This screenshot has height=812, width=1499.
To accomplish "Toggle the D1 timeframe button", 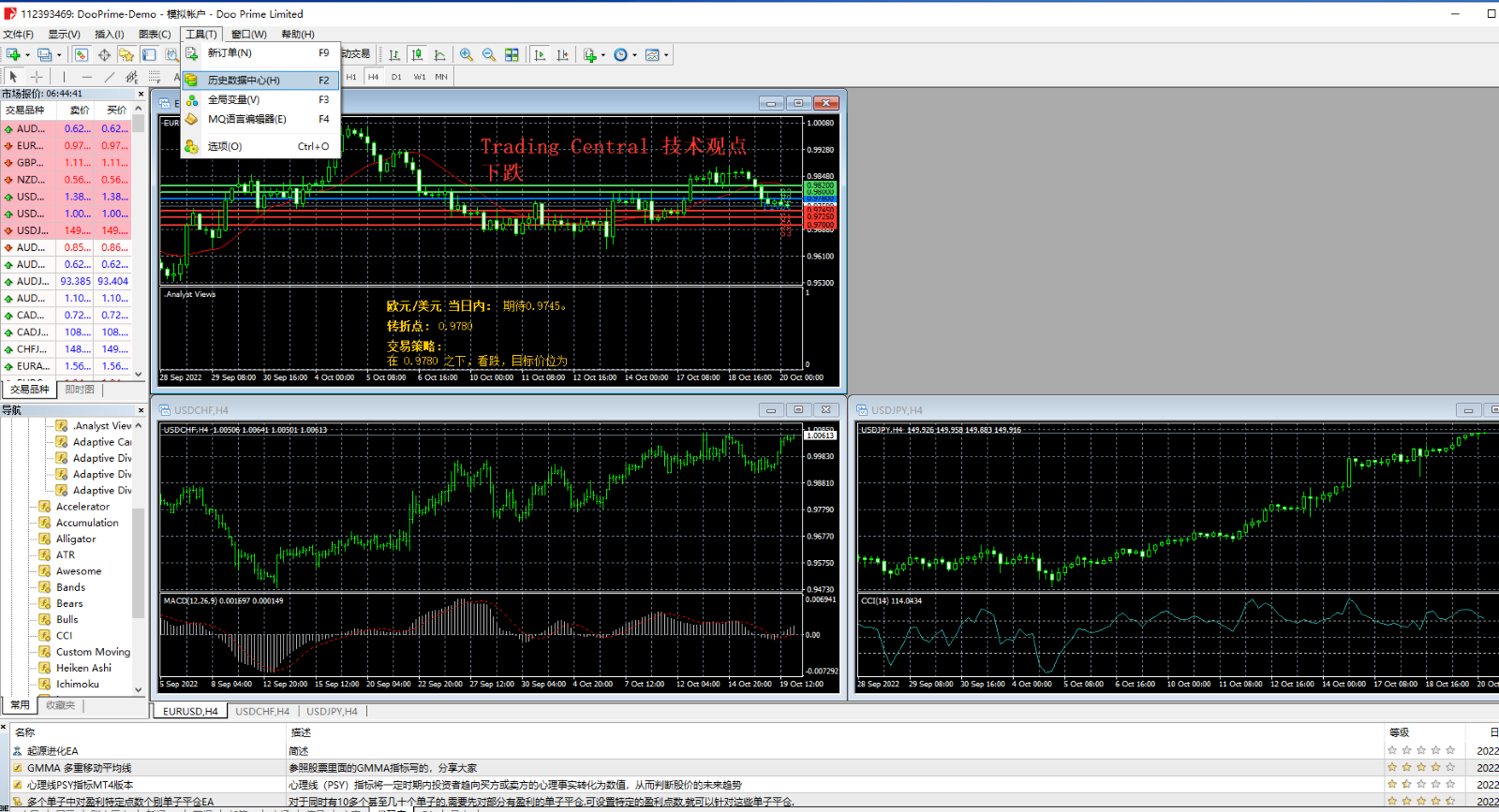I will [x=396, y=77].
